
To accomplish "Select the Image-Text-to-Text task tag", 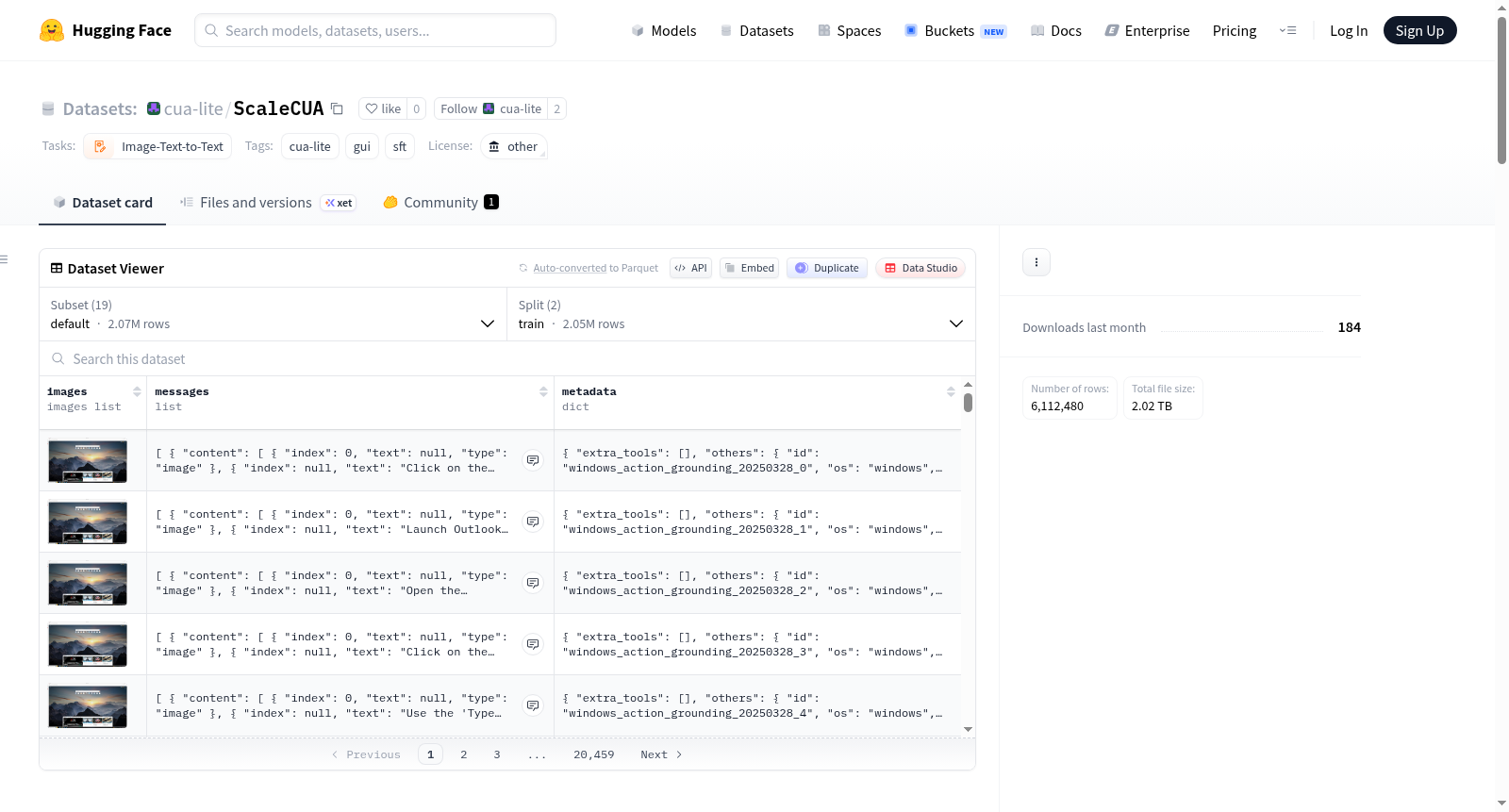I will click(158, 146).
